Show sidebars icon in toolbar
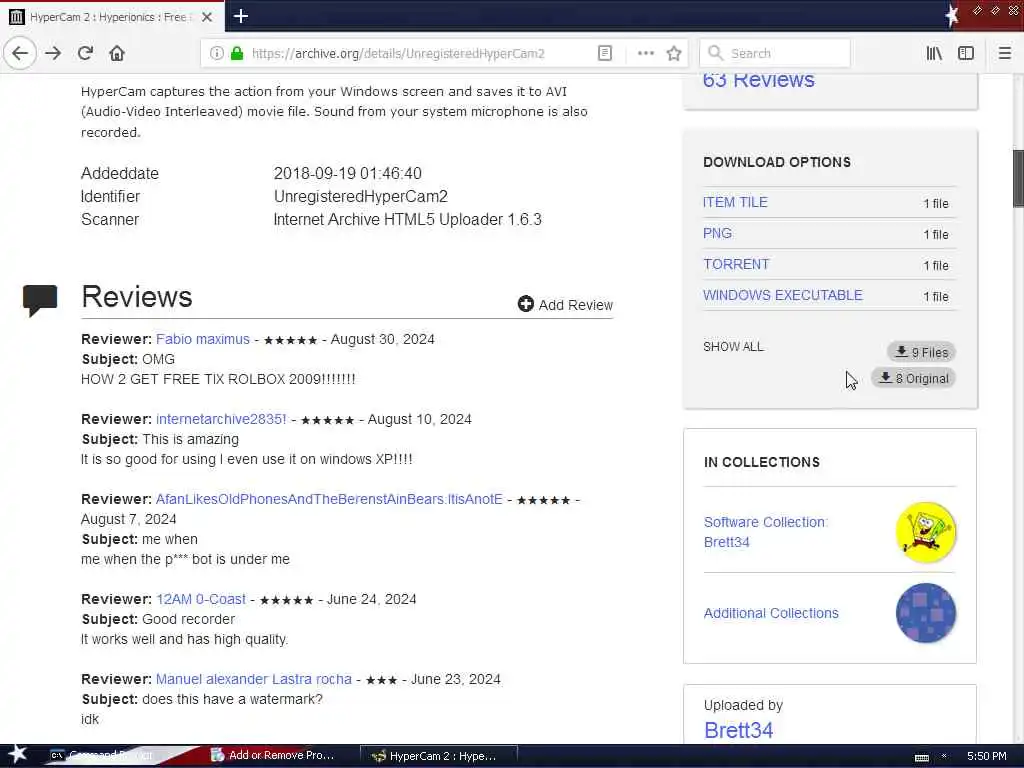Viewport: 1024px width, 768px height. click(965, 54)
